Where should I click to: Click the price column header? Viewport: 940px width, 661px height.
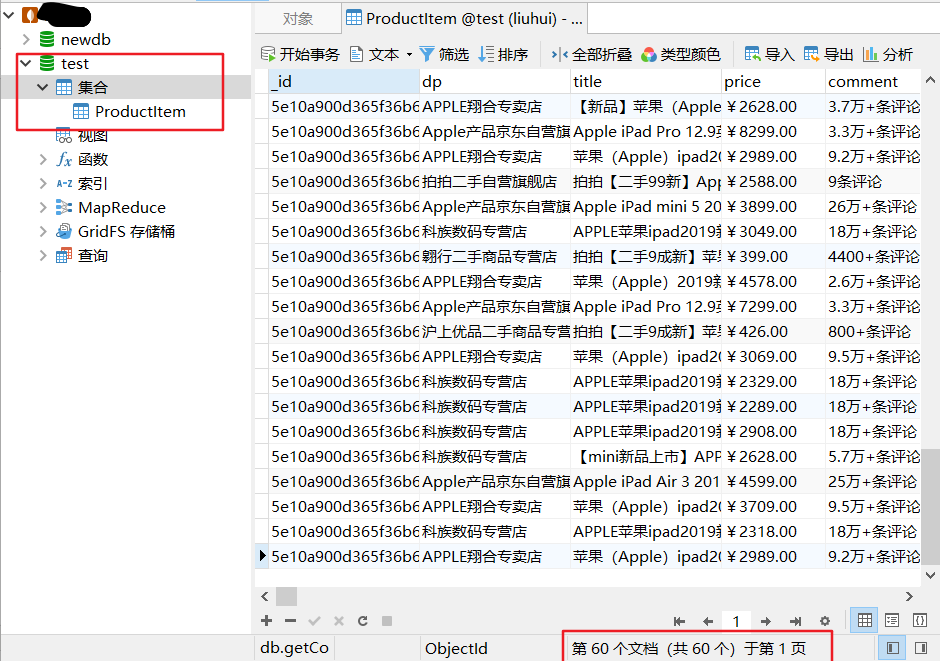point(773,82)
